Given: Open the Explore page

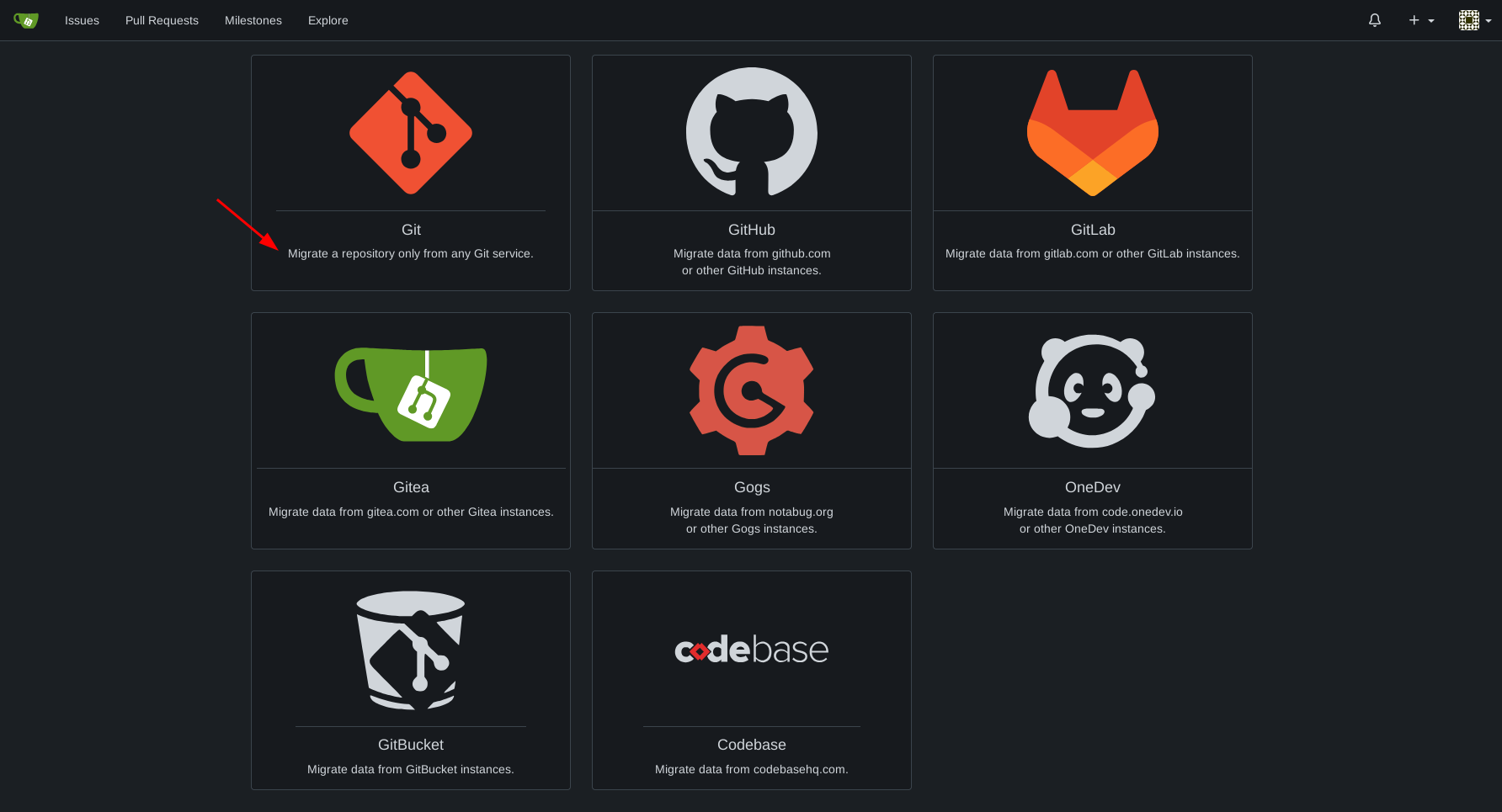Looking at the screenshot, I should click(x=328, y=20).
